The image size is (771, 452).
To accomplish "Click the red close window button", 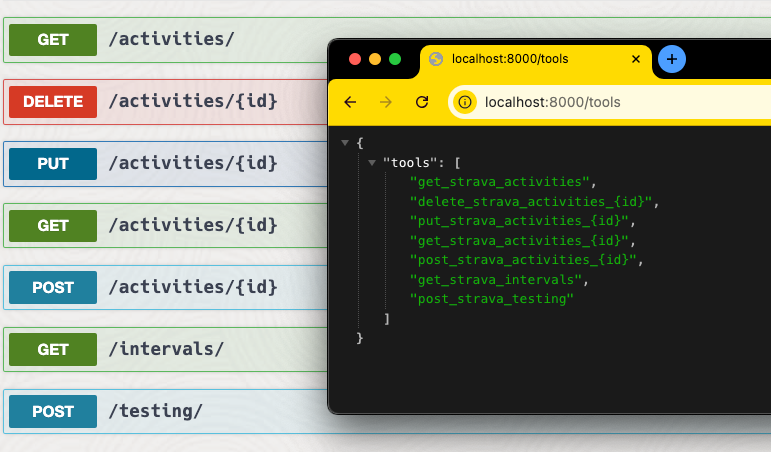I will pyautogui.click(x=355, y=60).
